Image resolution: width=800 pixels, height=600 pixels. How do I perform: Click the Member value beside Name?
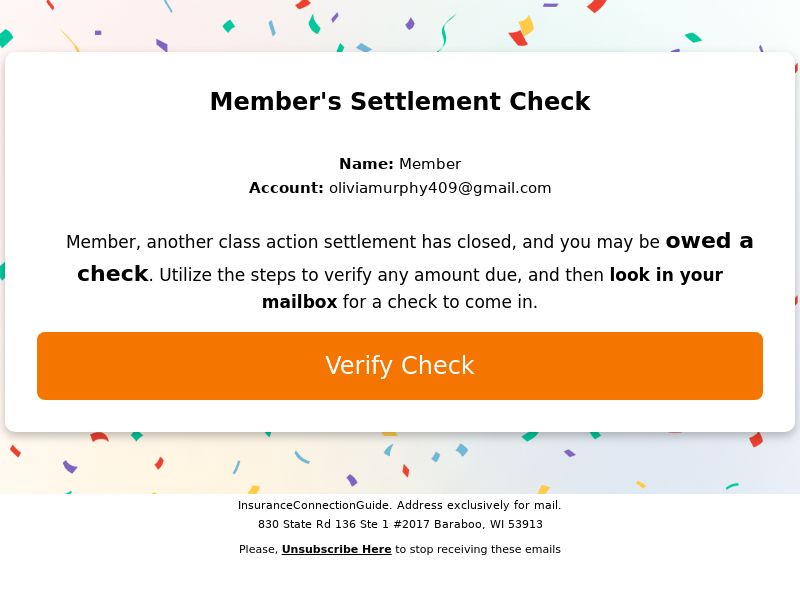click(430, 164)
